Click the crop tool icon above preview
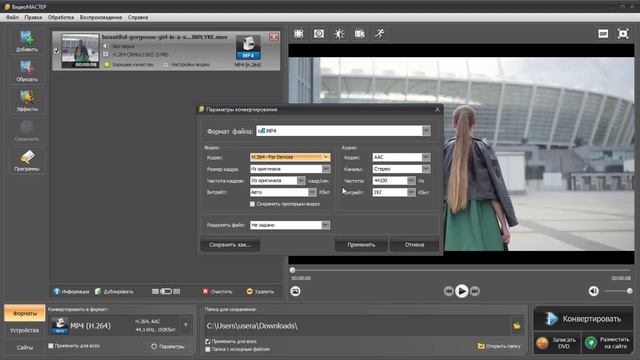 coord(298,34)
